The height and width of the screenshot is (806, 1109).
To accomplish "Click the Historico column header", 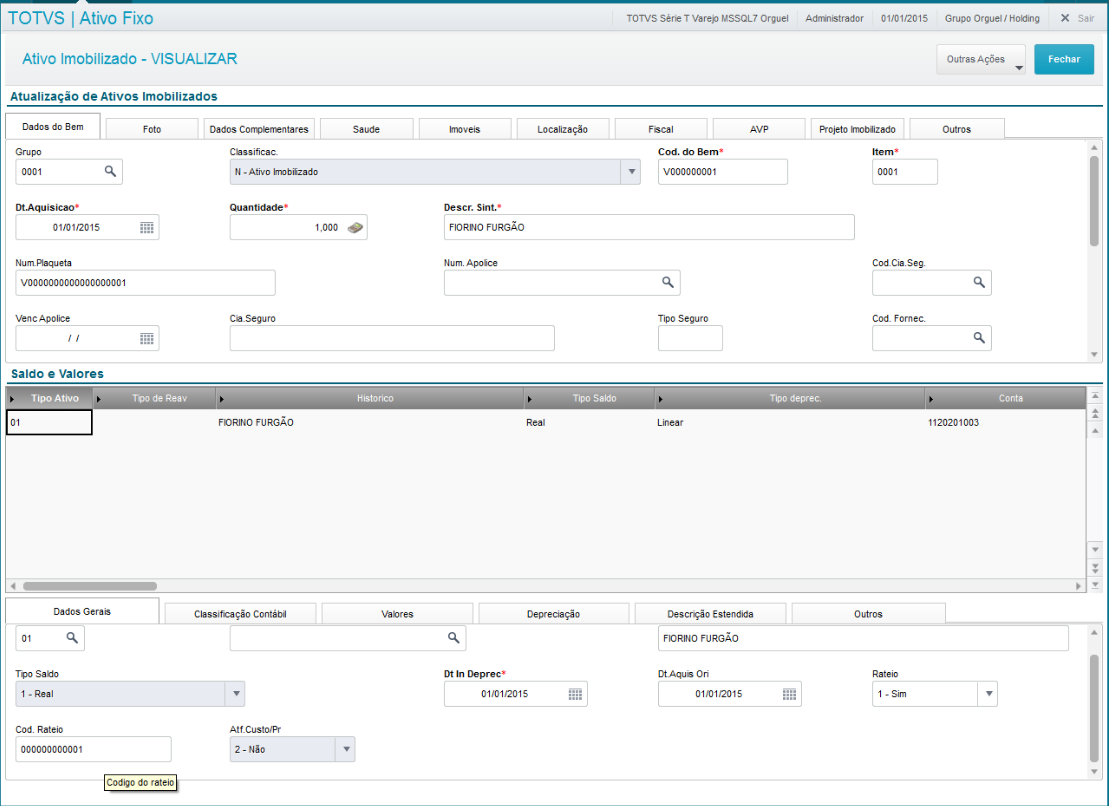I will 369,398.
